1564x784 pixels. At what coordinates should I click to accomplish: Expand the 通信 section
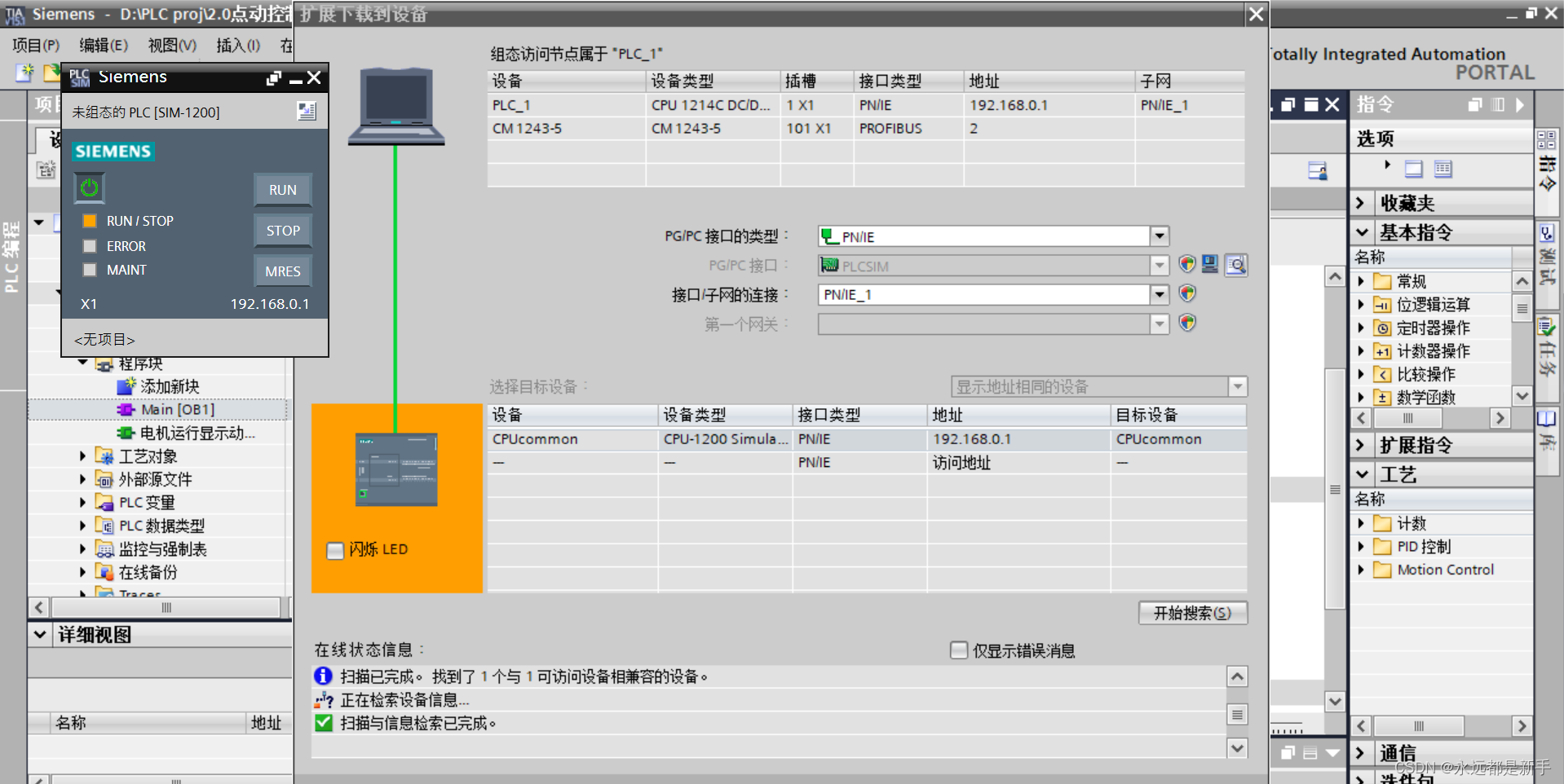1360,752
